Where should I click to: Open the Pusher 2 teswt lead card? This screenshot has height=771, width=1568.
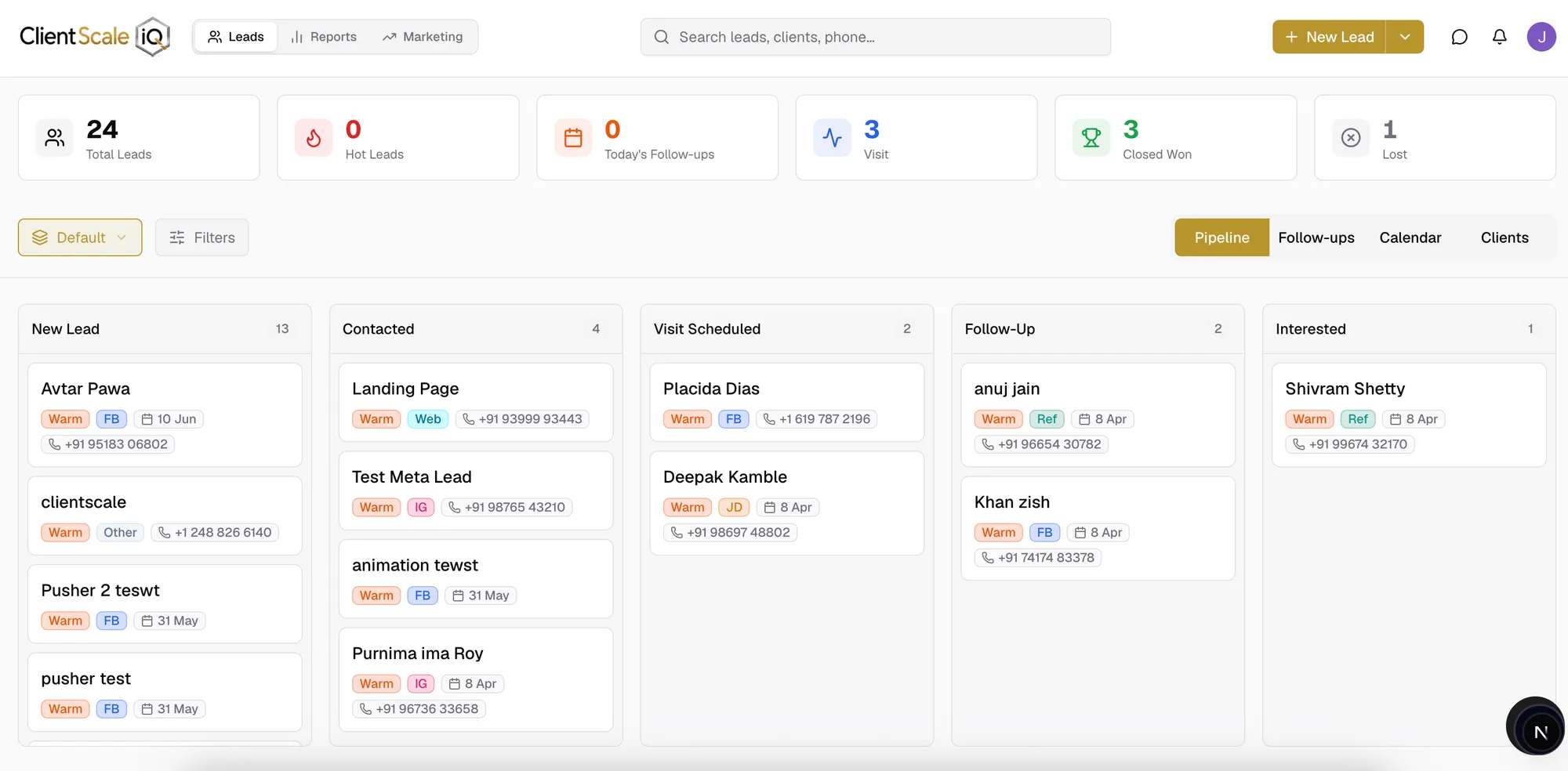[x=165, y=603]
